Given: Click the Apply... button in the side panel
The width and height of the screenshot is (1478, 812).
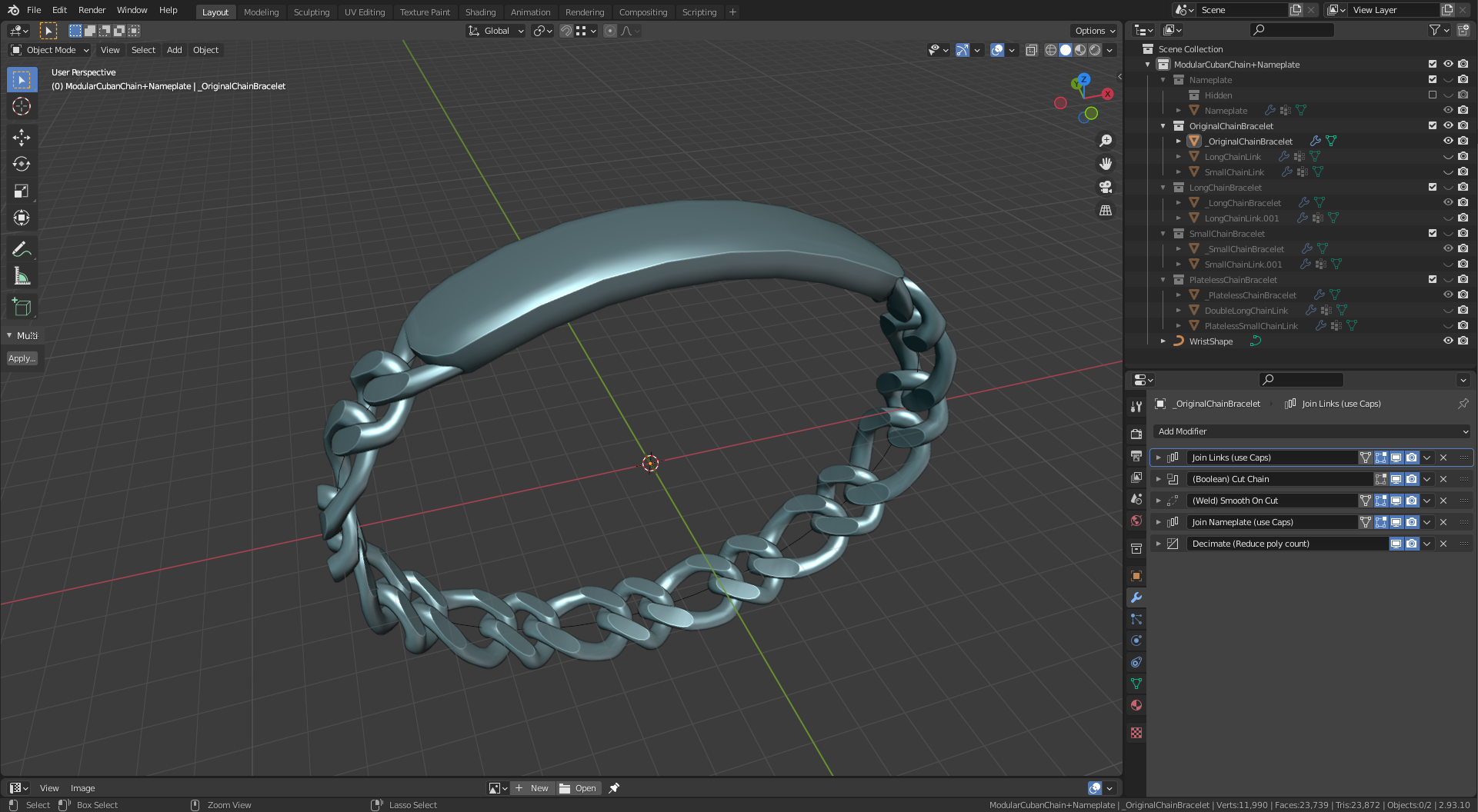Looking at the screenshot, I should click(22, 358).
